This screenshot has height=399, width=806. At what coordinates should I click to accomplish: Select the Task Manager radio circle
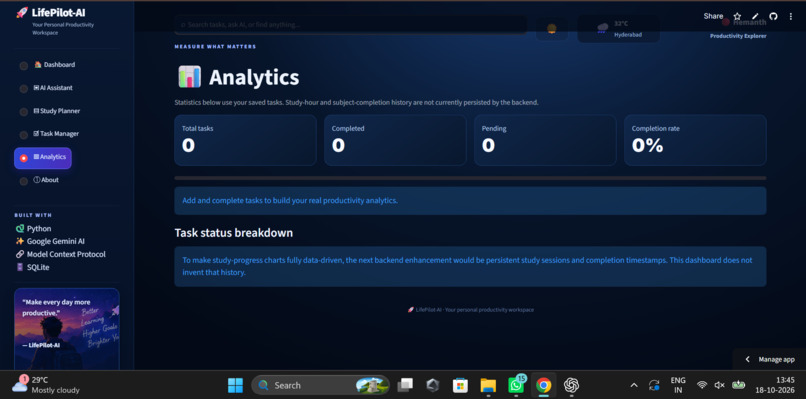pos(24,135)
